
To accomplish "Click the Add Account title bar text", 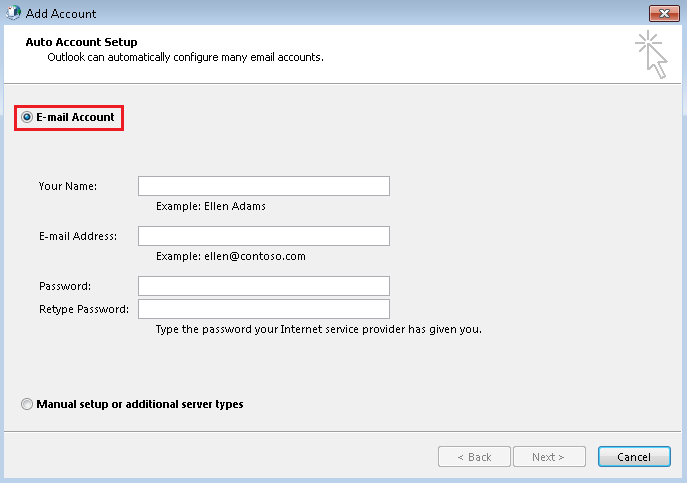I will 61,14.
